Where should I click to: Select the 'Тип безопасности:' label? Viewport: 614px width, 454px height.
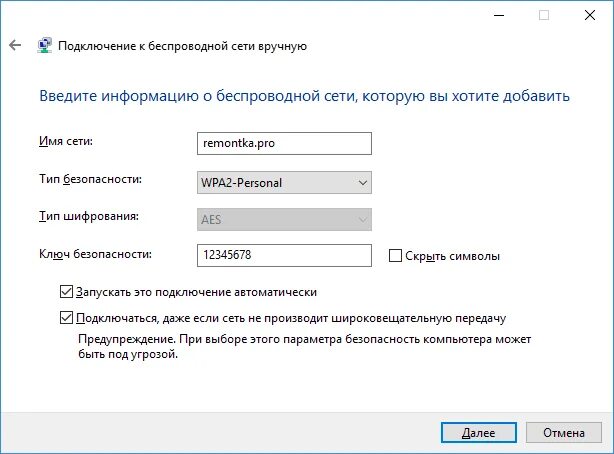pyautogui.click(x=90, y=179)
